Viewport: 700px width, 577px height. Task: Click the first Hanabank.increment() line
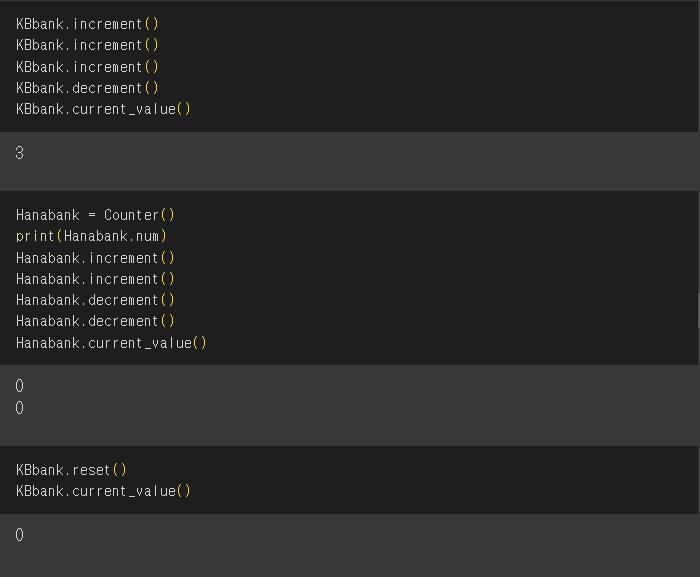(x=95, y=258)
